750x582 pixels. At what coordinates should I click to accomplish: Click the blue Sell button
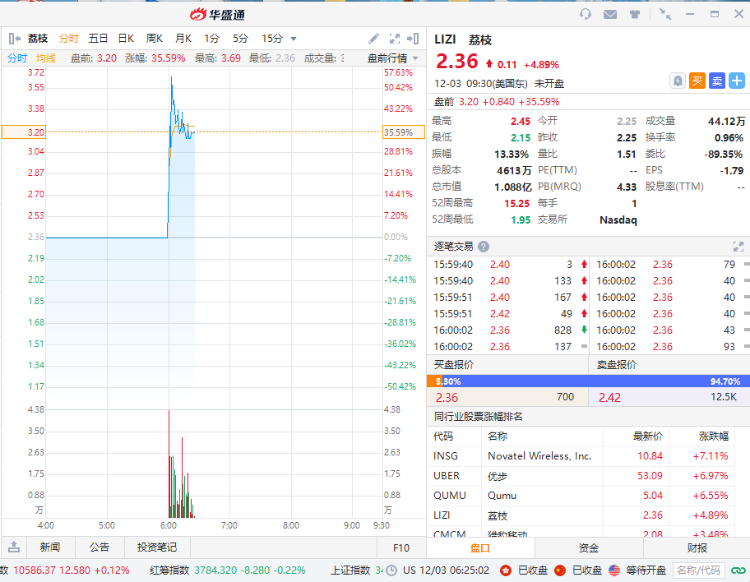[x=717, y=81]
